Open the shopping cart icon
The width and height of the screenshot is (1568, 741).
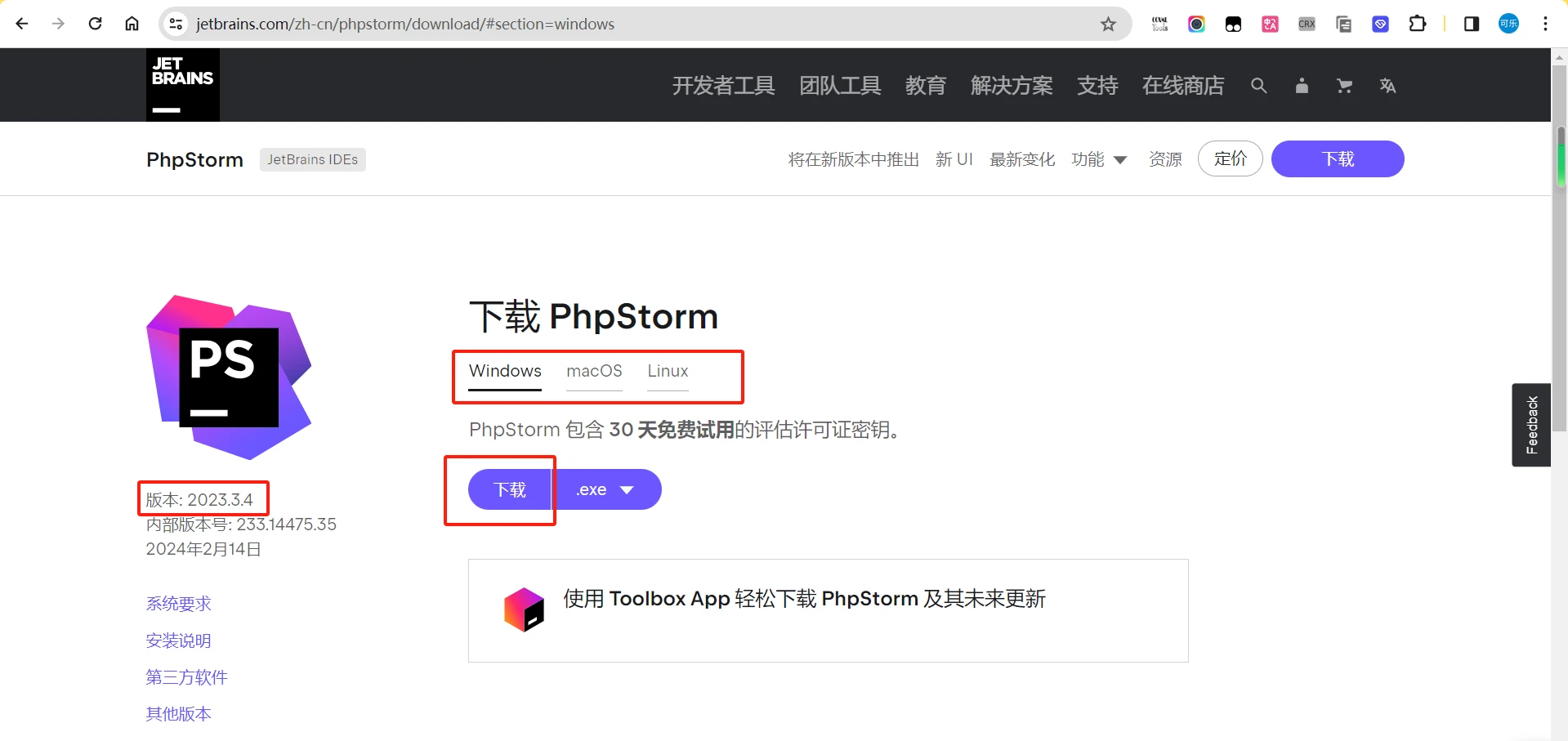point(1344,85)
